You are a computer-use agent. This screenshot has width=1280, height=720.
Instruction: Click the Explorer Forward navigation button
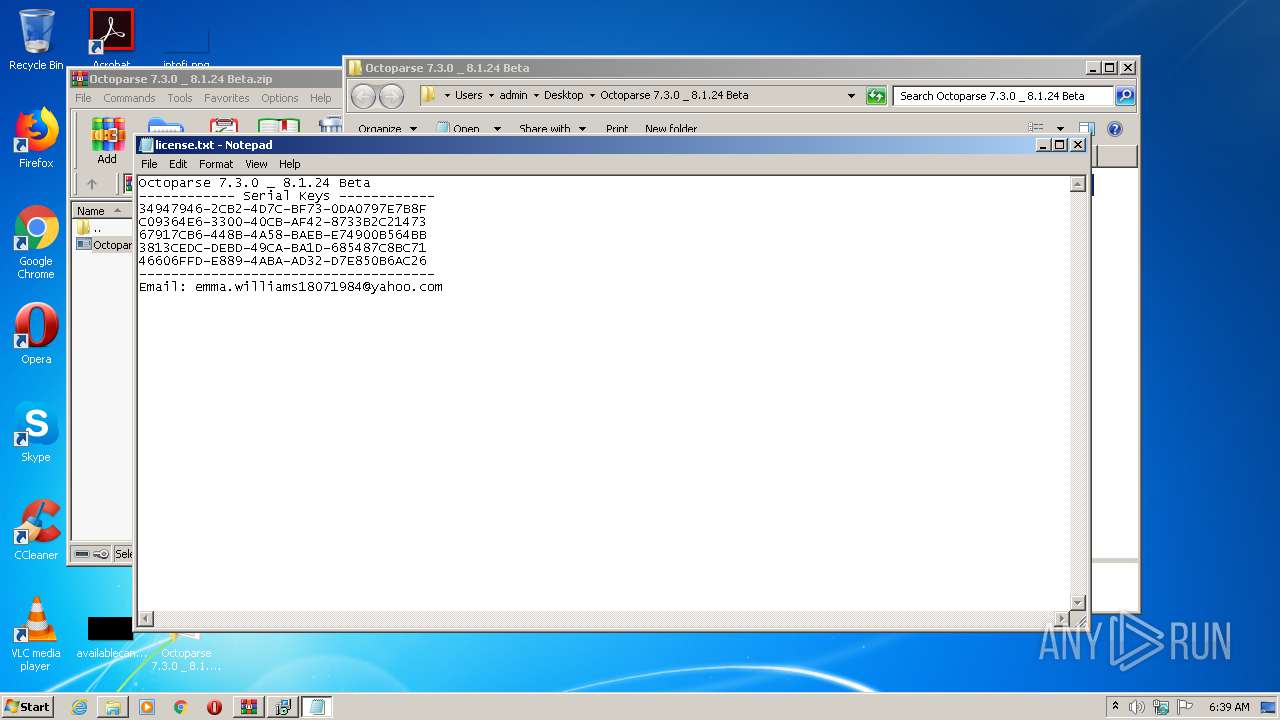tap(391, 96)
